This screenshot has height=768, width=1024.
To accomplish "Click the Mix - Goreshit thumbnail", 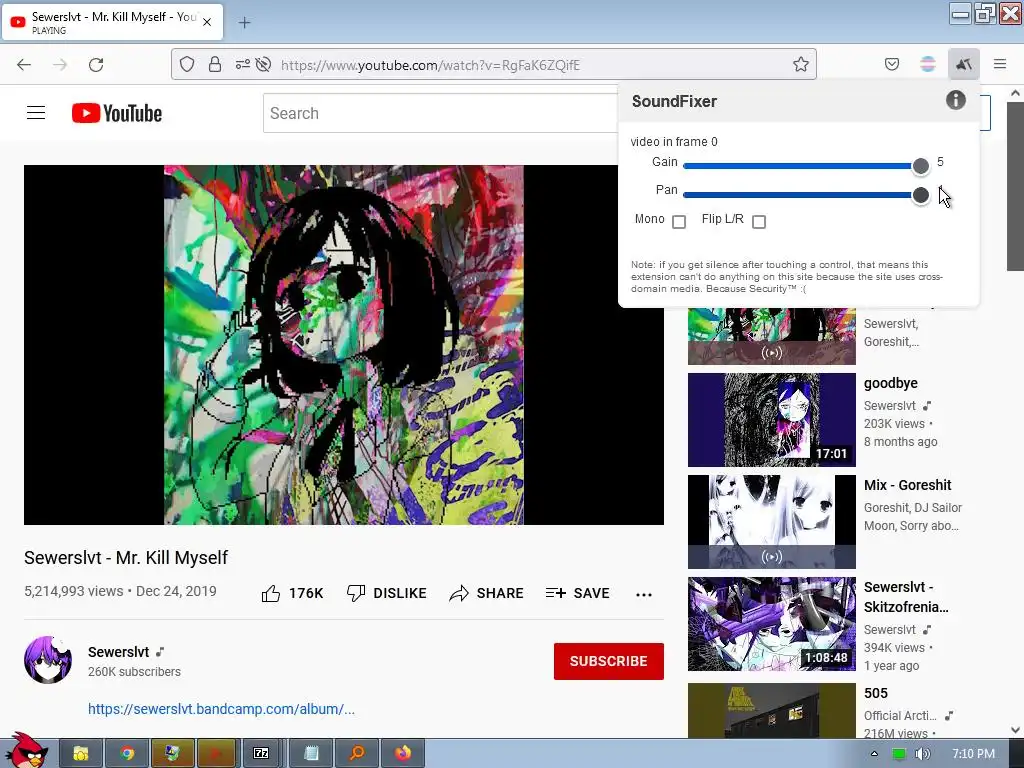I will pos(771,522).
